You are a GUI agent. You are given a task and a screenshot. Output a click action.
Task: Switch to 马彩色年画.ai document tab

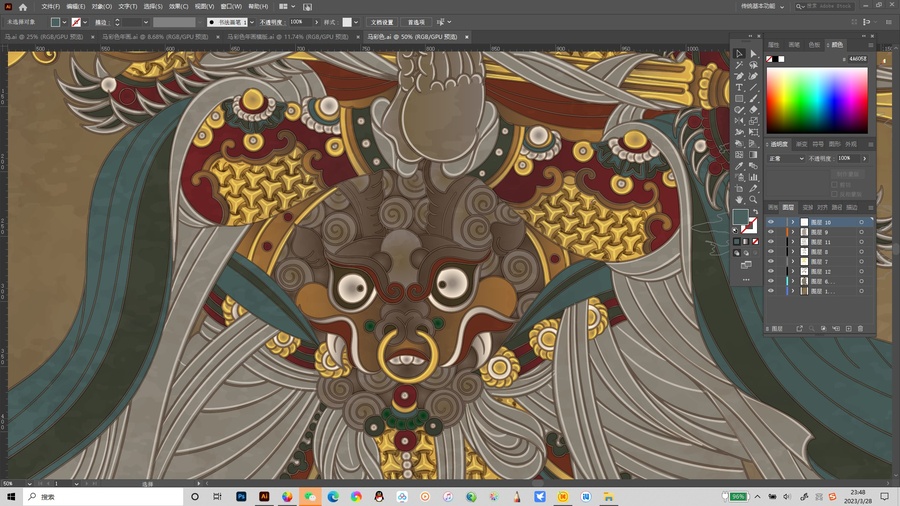click(x=155, y=37)
